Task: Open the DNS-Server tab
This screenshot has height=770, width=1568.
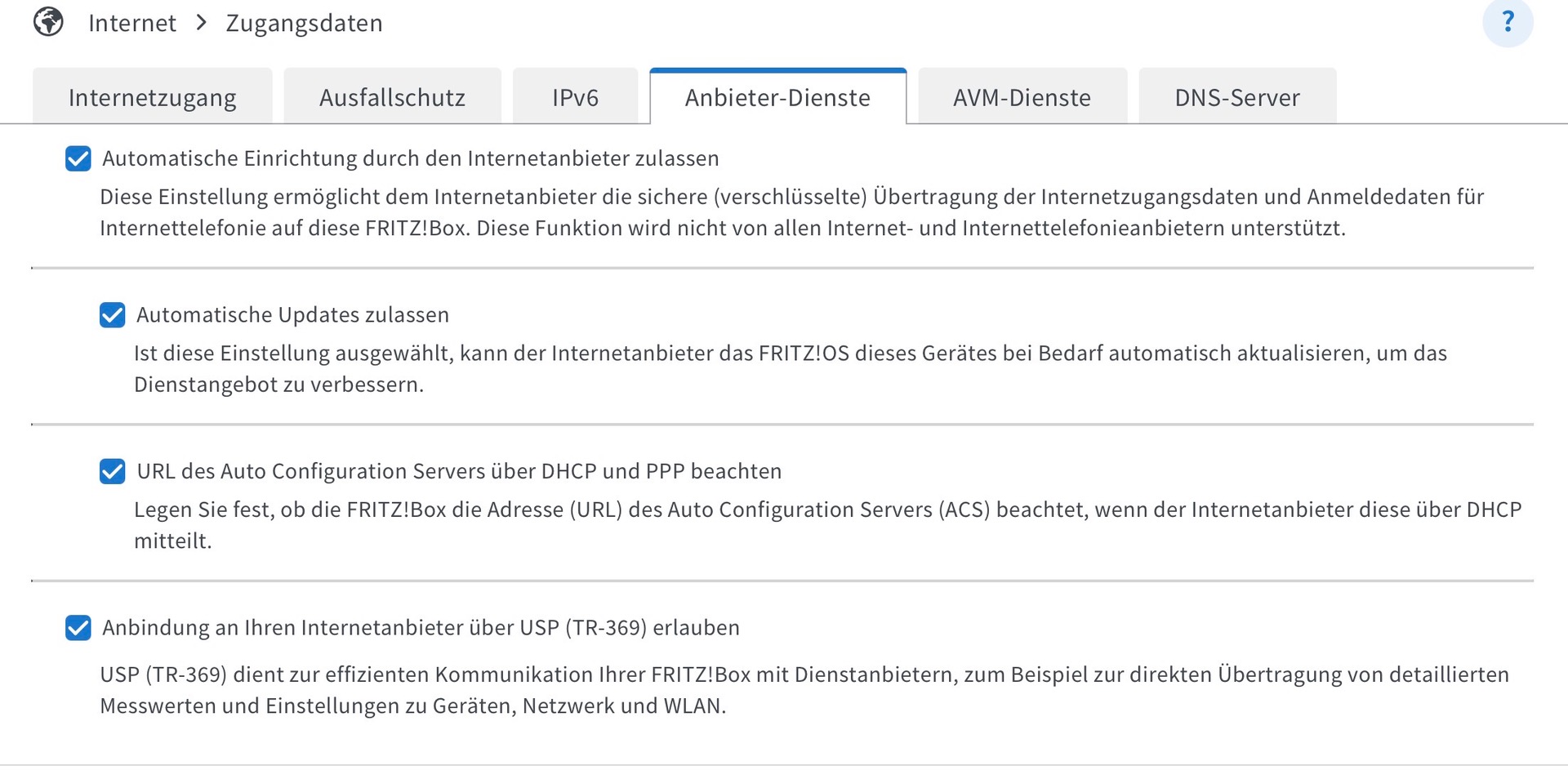Action: [1237, 96]
